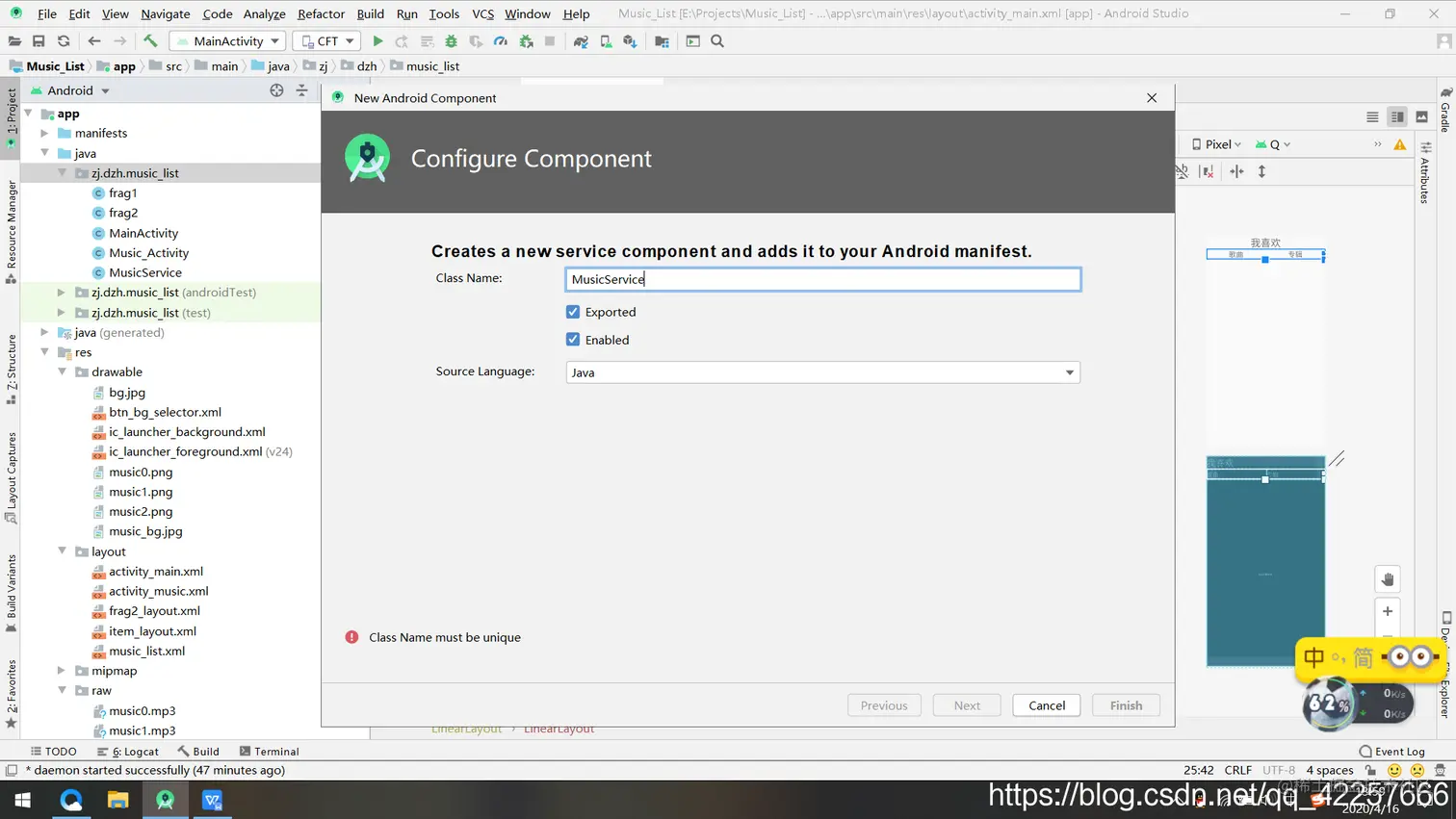Open the MainActivity run configuration dropdown

pyautogui.click(x=229, y=41)
